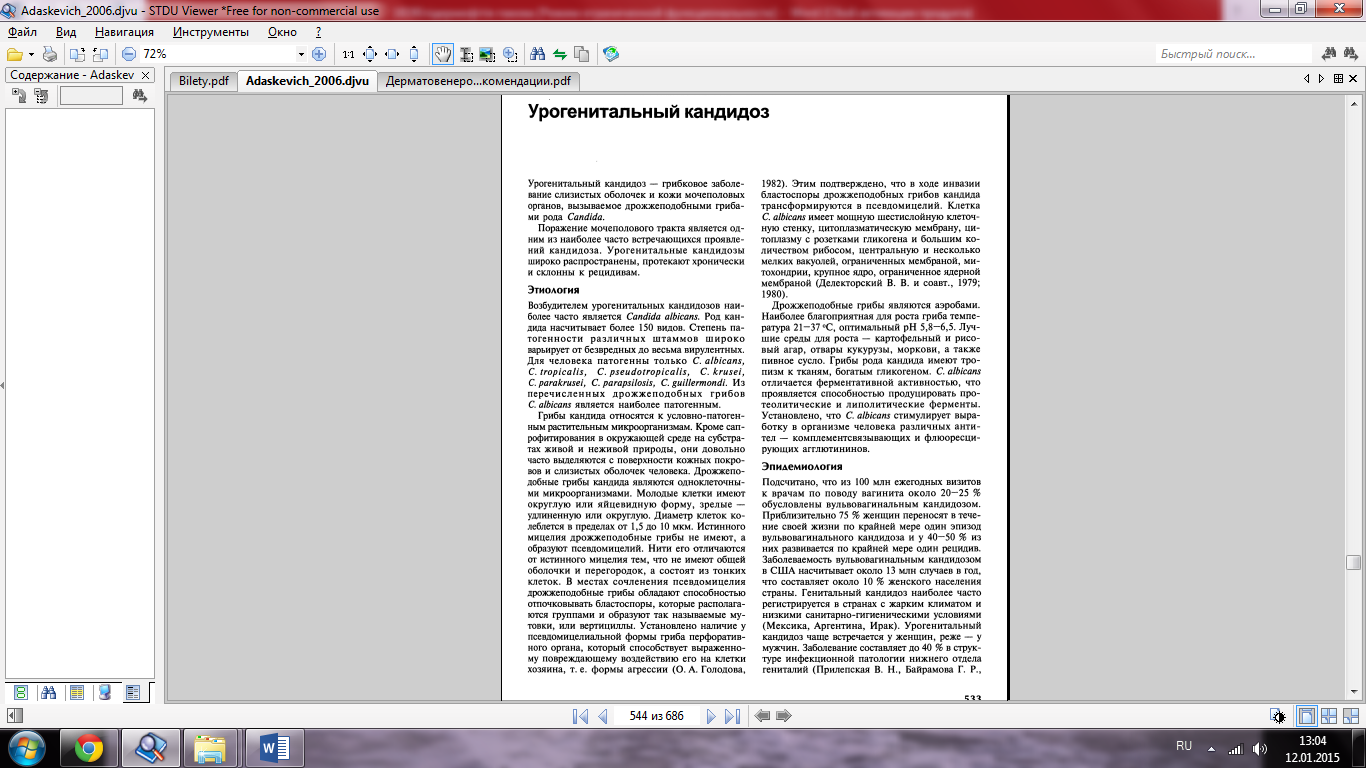The height and width of the screenshot is (768, 1366).
Task: Find next quick search result
Action: [x=1351, y=54]
